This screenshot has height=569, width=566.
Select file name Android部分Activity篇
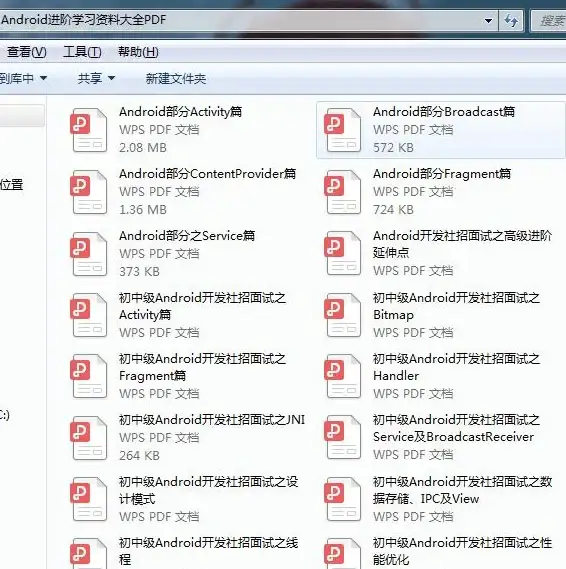point(180,112)
